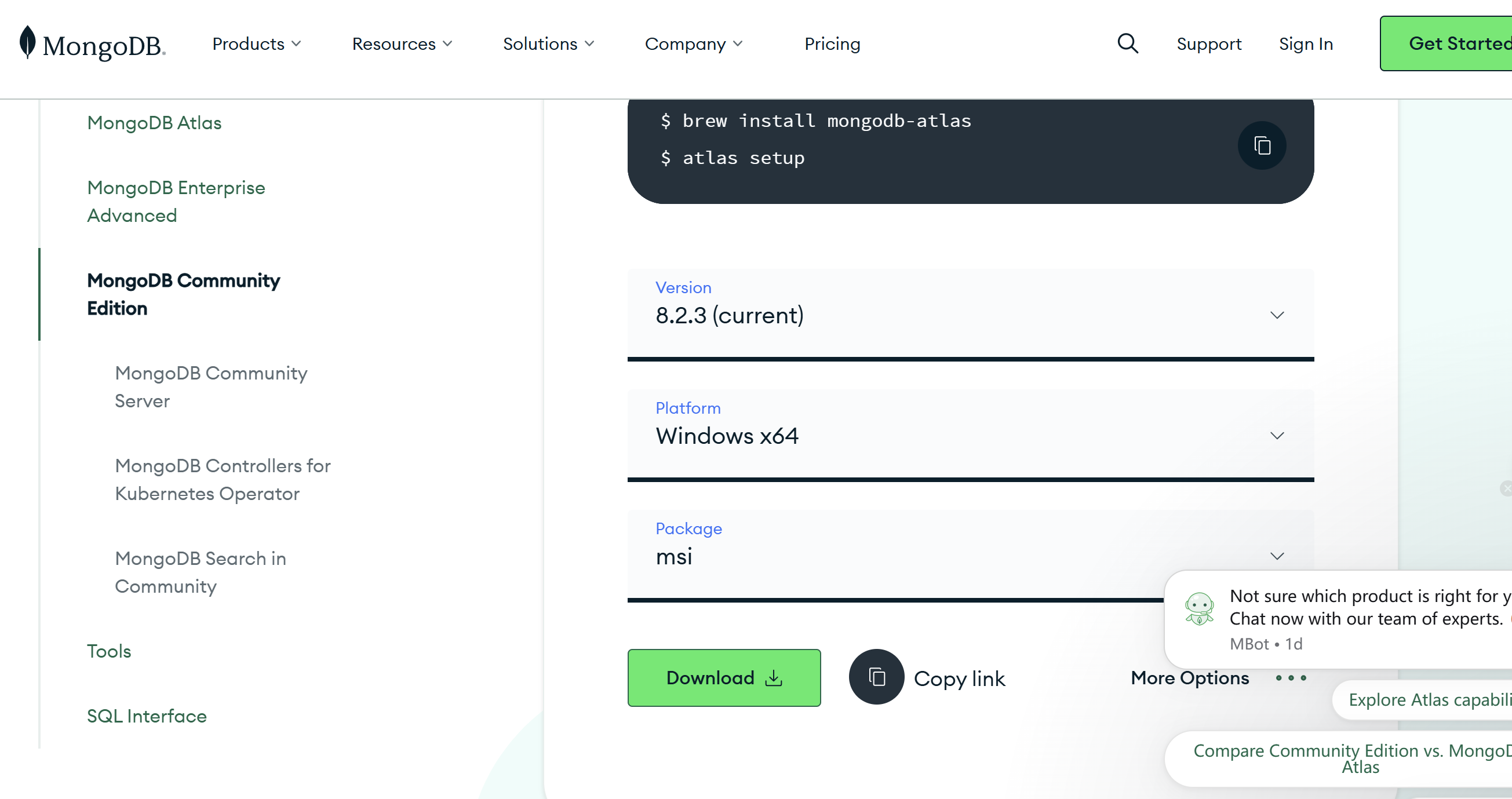Open the Resources menu
The image size is (1512, 799).
402,44
